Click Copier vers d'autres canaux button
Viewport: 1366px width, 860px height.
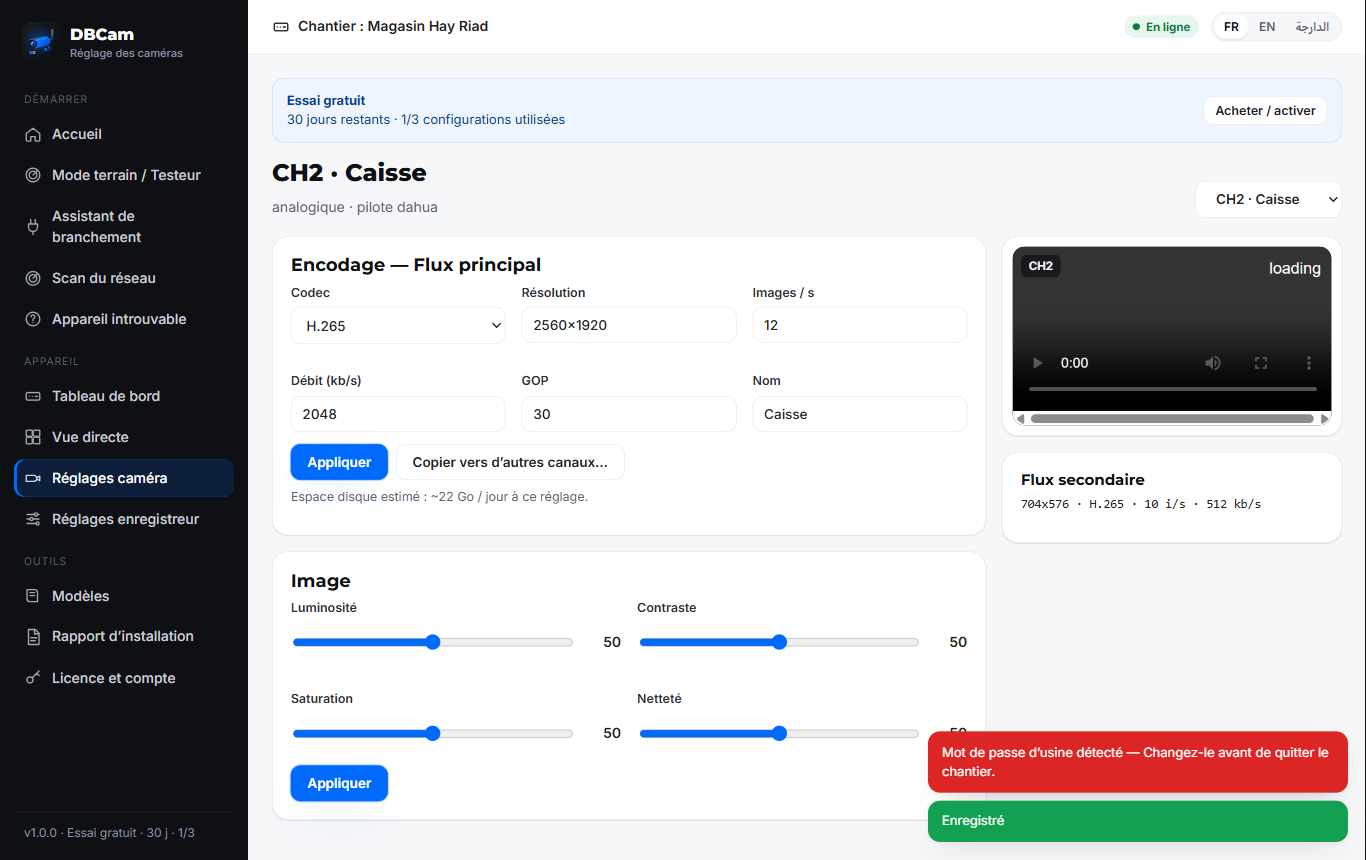click(510, 463)
